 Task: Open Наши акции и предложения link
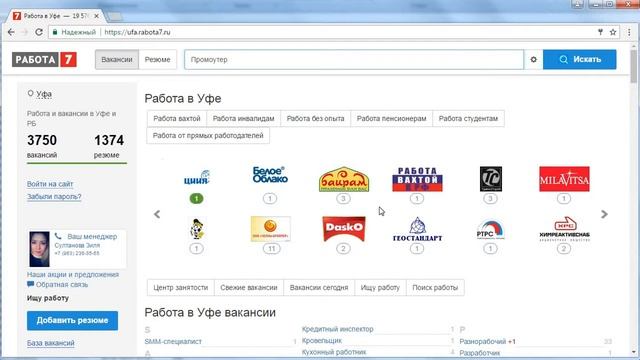coord(73,275)
